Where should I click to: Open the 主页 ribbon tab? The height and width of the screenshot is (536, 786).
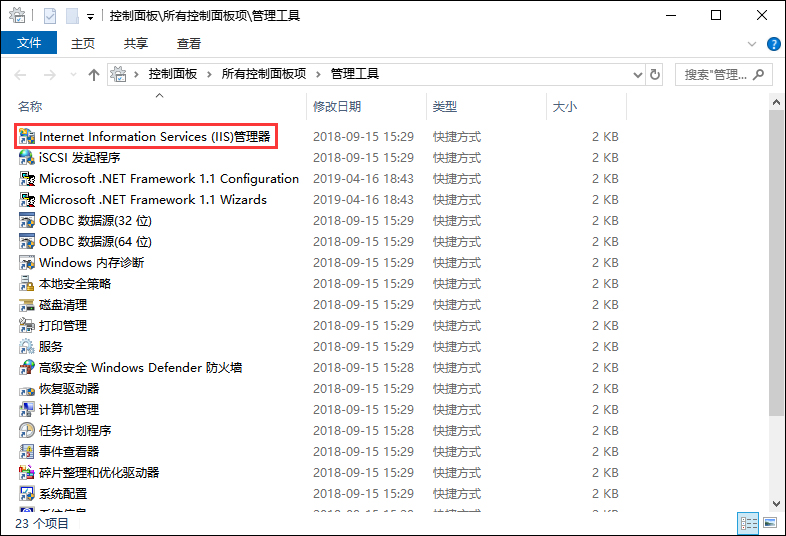[x=83, y=44]
